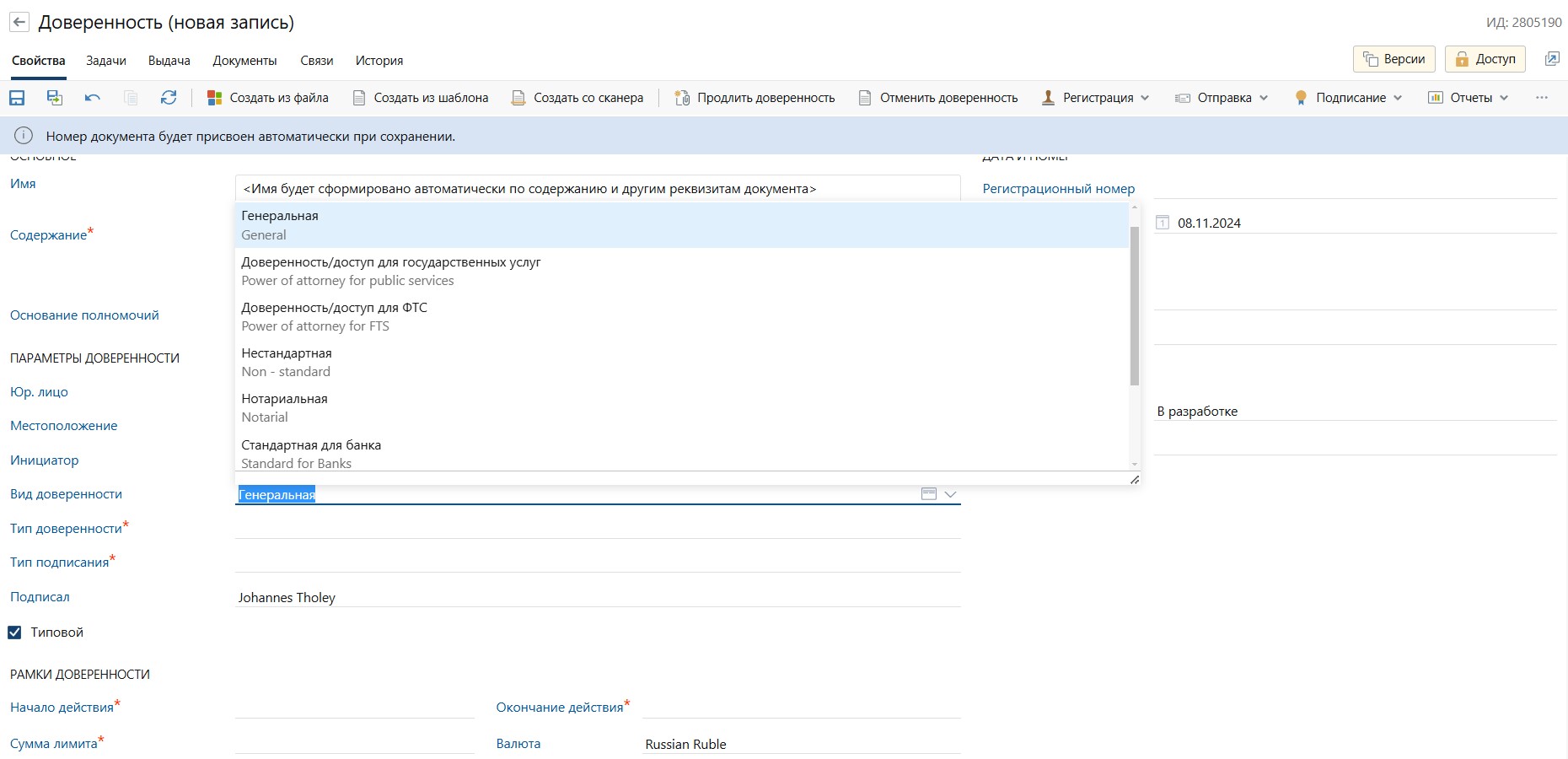Click the Версии button
This screenshot has height=759, width=1568.
tap(1394, 59)
